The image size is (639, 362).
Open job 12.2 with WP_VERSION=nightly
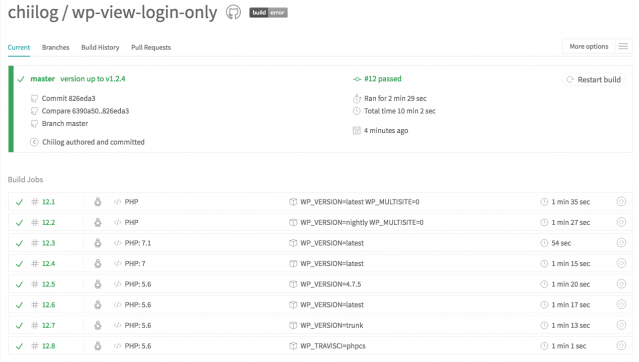(320, 222)
